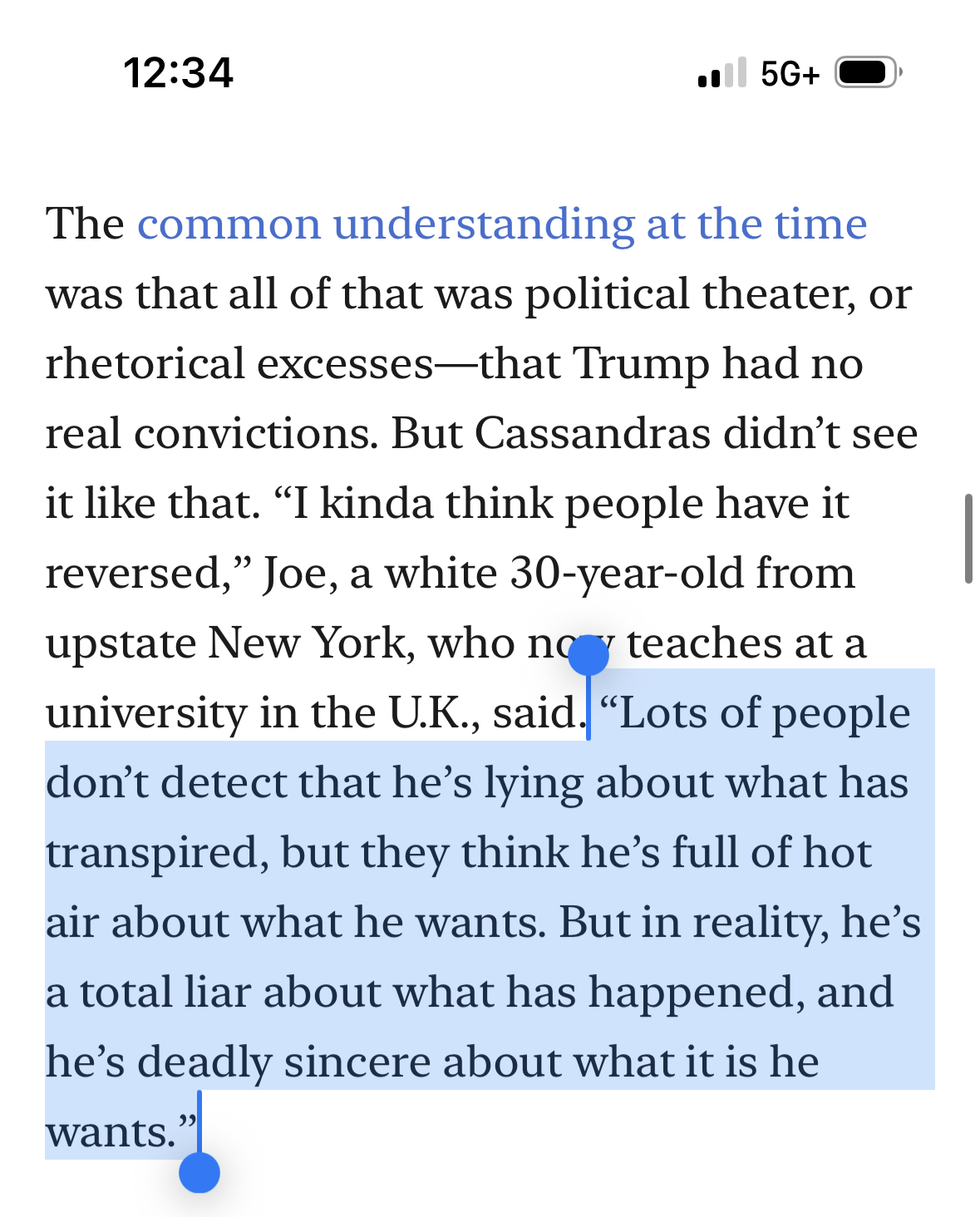980x1217 pixels.
Task: Tap the word "Trump" in the paragraph
Action: pos(641,364)
